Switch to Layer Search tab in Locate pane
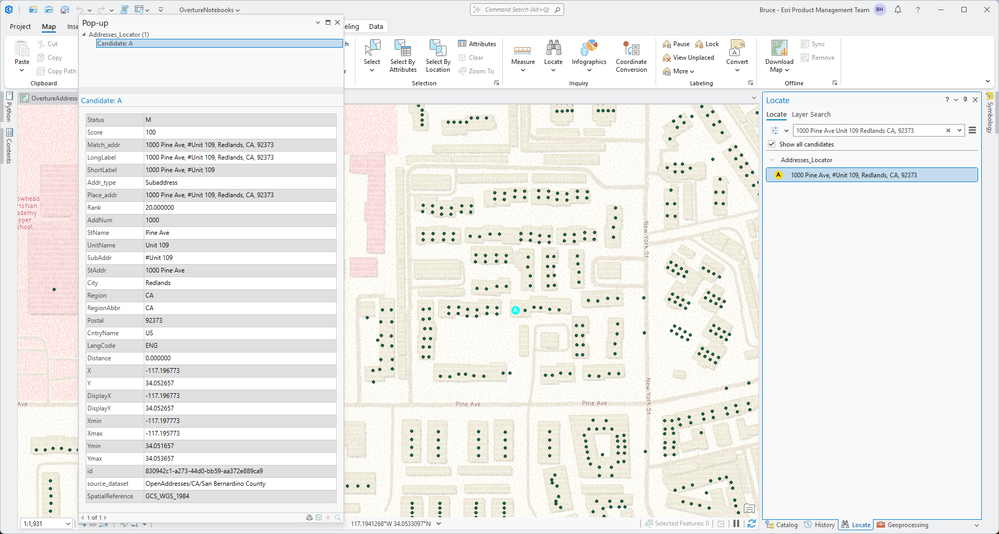Viewport: 999px width, 534px height. click(811, 114)
